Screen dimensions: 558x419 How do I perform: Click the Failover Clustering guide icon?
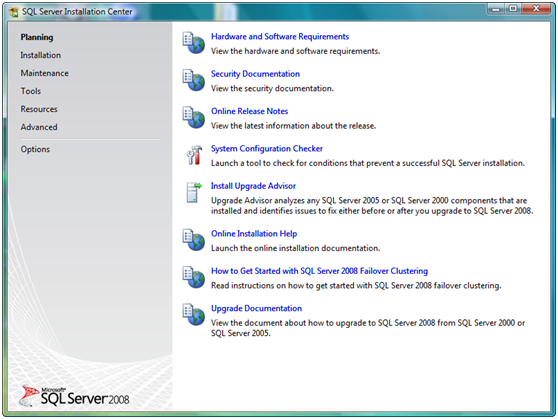click(194, 277)
